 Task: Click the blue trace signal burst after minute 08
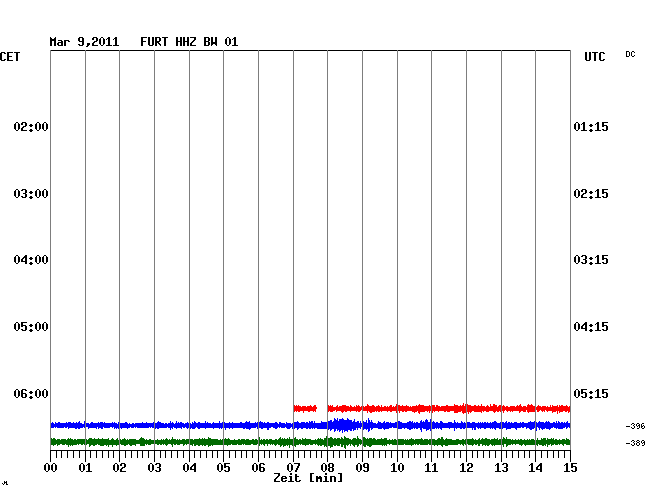[343, 425]
